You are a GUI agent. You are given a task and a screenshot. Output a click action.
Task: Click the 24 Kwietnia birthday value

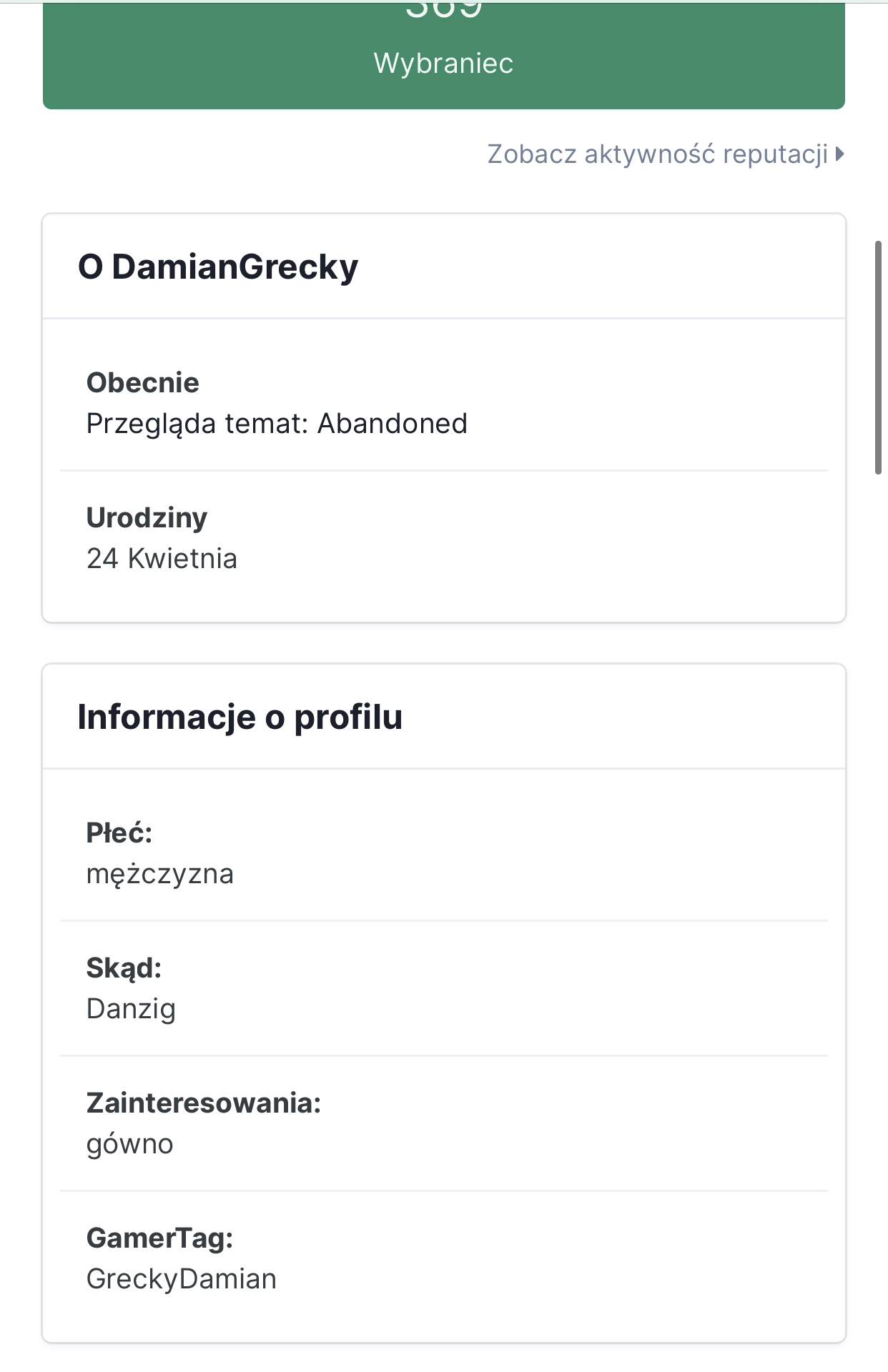pos(162,559)
